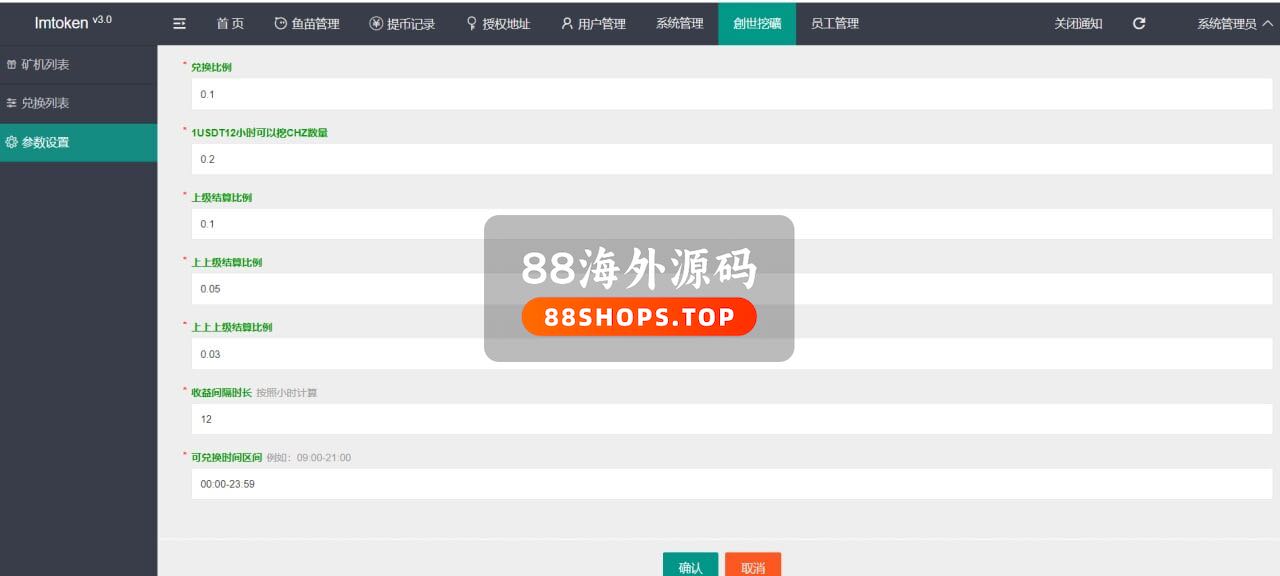This screenshot has width=1280, height=576.
Task: Open the 系统管理 menu item
Action: (x=680, y=24)
